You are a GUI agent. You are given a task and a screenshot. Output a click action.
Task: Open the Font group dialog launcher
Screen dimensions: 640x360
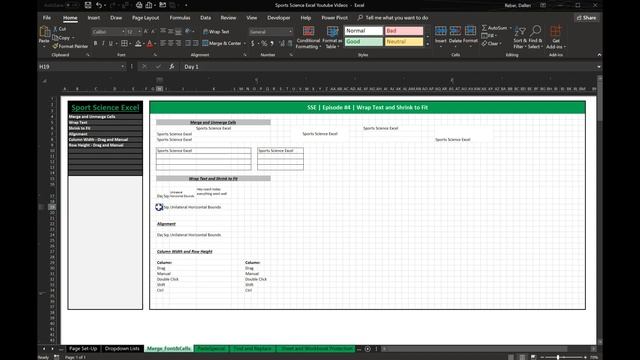[155, 55]
